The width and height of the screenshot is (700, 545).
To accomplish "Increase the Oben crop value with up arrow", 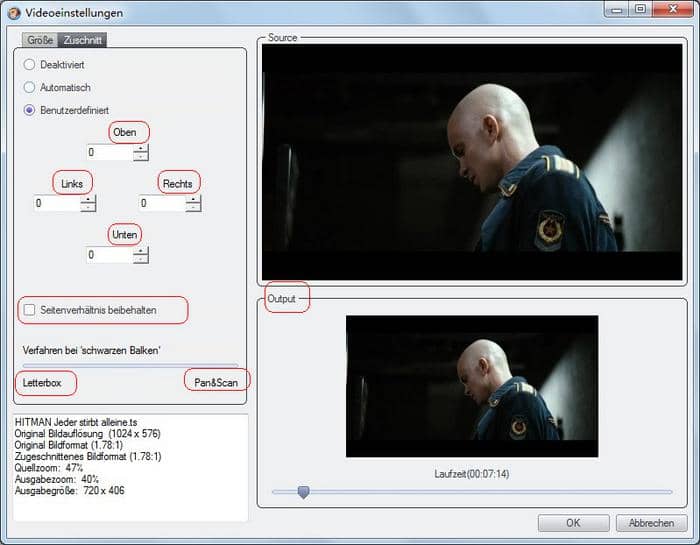I will tap(141, 149).
